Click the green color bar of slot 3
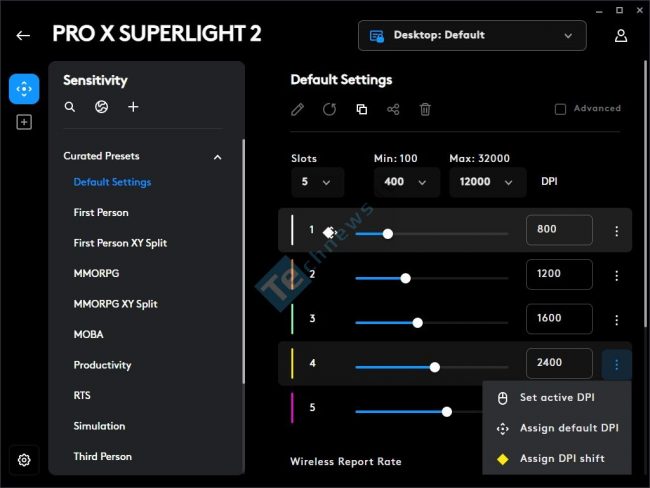Screen dimensions: 650x488 click(292, 319)
